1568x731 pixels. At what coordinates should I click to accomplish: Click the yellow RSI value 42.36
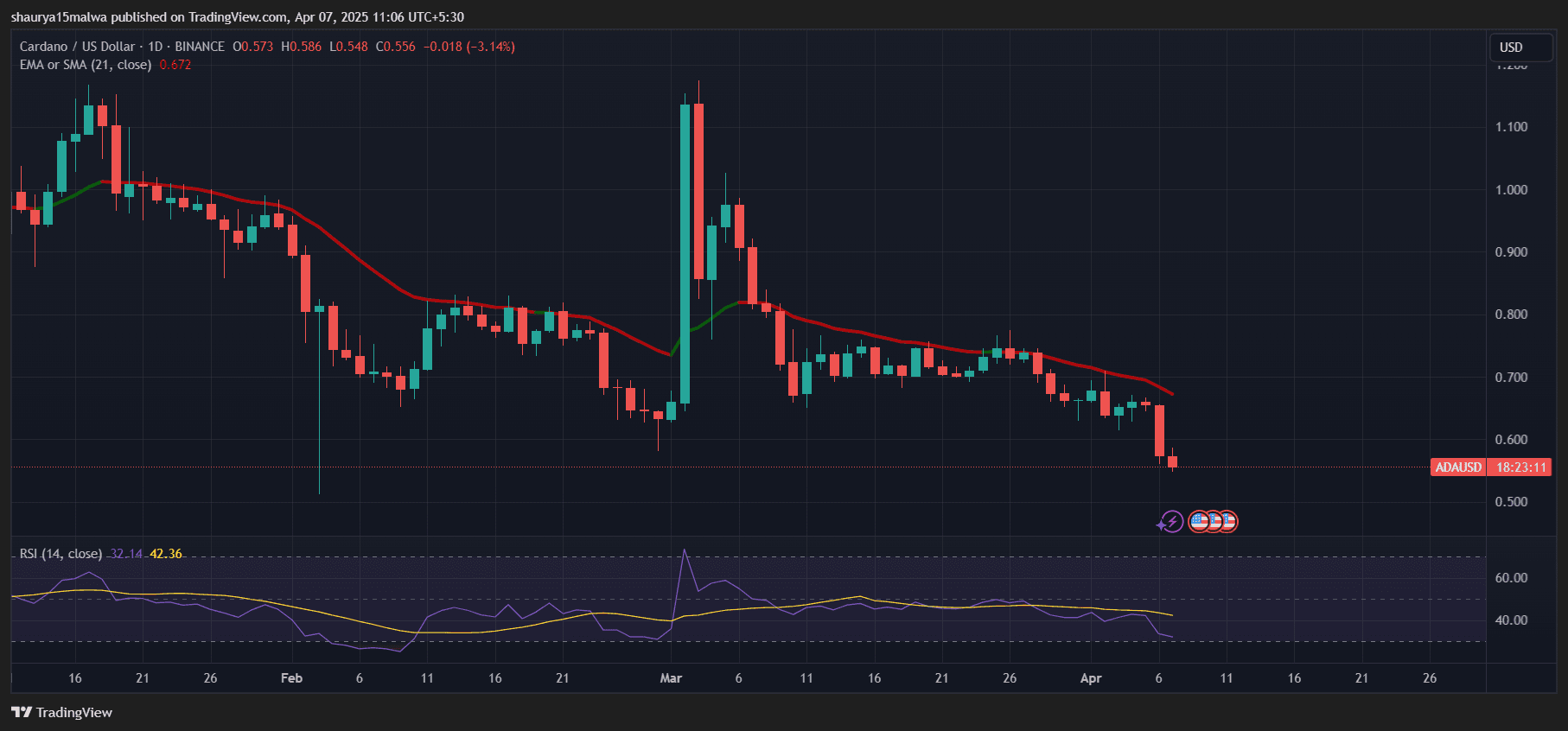pyautogui.click(x=166, y=554)
